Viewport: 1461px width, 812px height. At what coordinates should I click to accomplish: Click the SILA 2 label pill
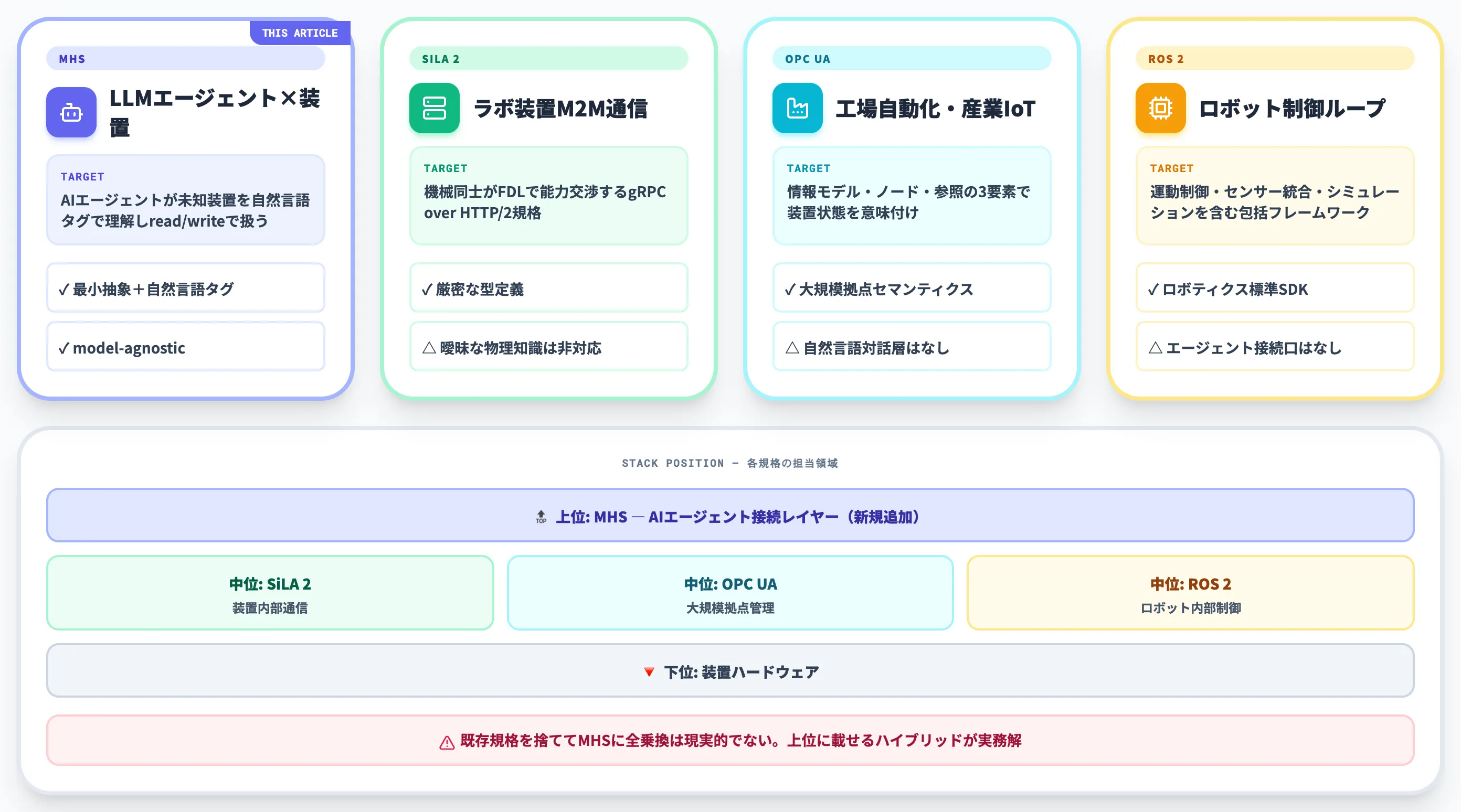point(548,58)
